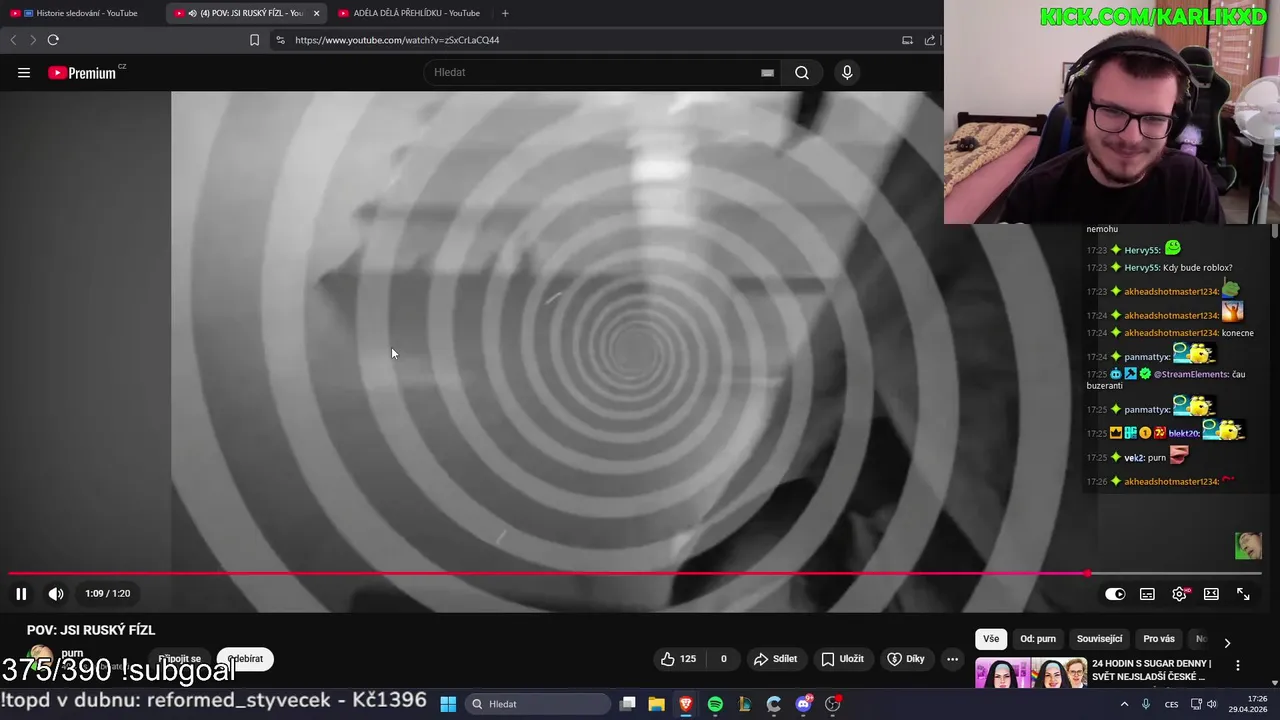Close the POV: JSI RUSKÝ FÍZL tab
Screen dimensions: 1280x720
[x=316, y=13]
